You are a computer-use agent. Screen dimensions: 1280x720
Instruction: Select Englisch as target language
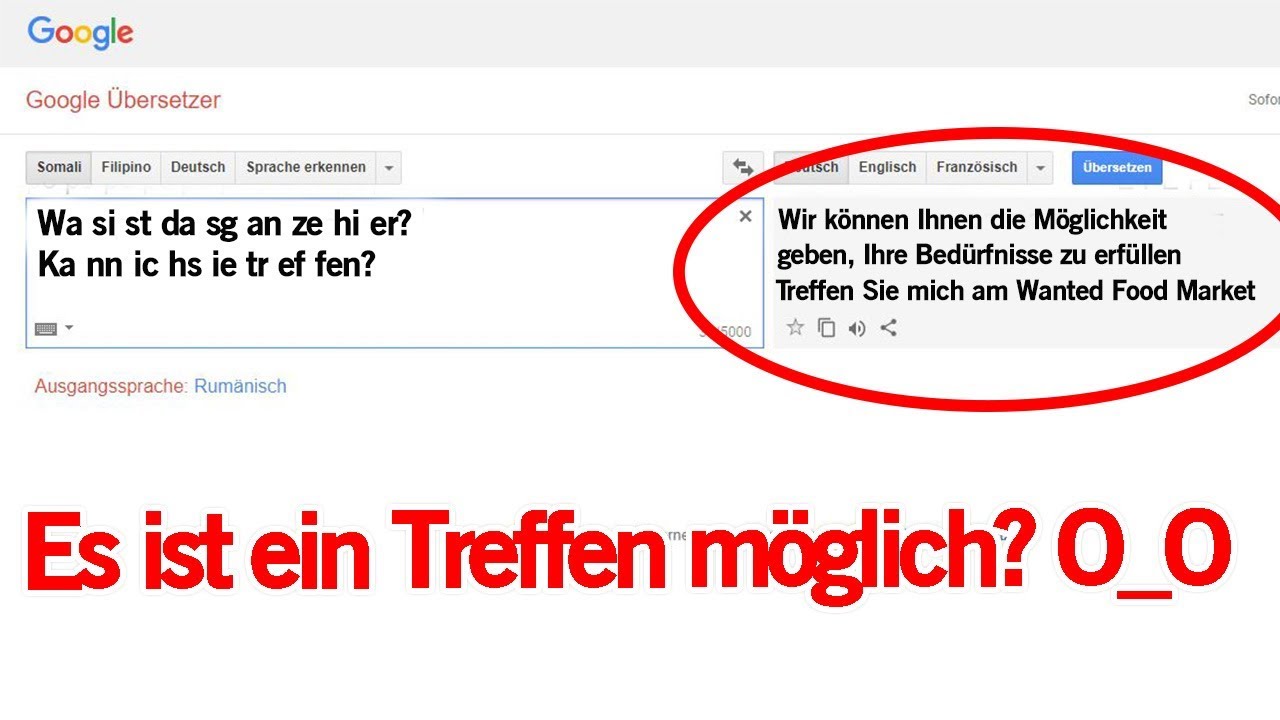pyautogui.click(x=887, y=167)
